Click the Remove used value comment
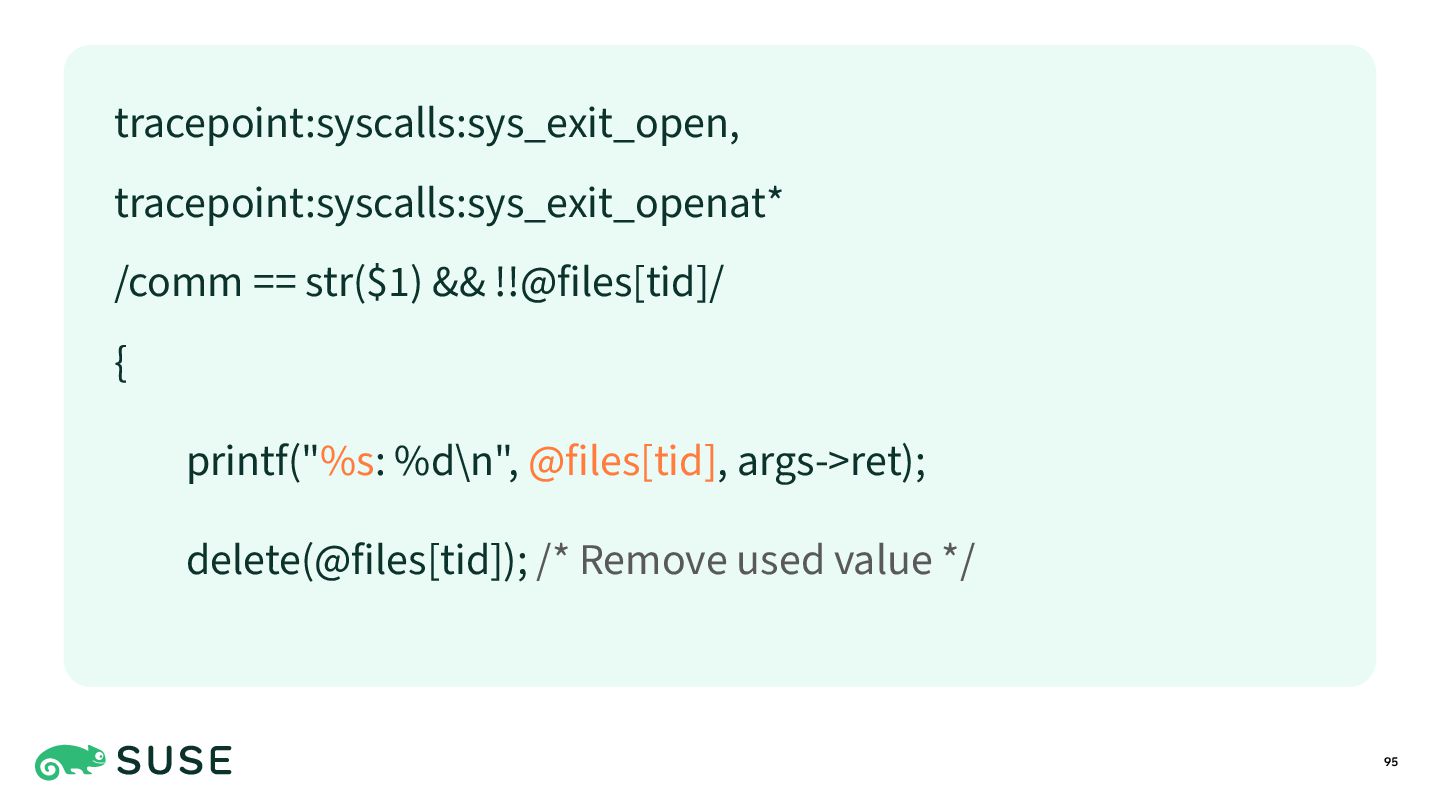This screenshot has height=810, width=1440. pyautogui.click(x=755, y=560)
